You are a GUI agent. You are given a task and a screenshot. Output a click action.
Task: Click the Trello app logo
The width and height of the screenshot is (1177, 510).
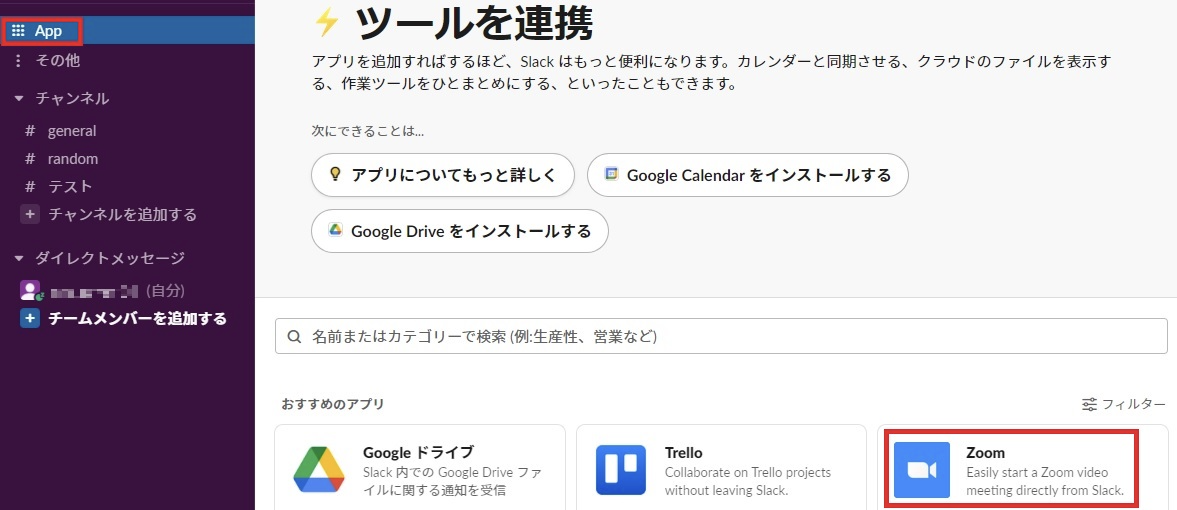[621, 470]
